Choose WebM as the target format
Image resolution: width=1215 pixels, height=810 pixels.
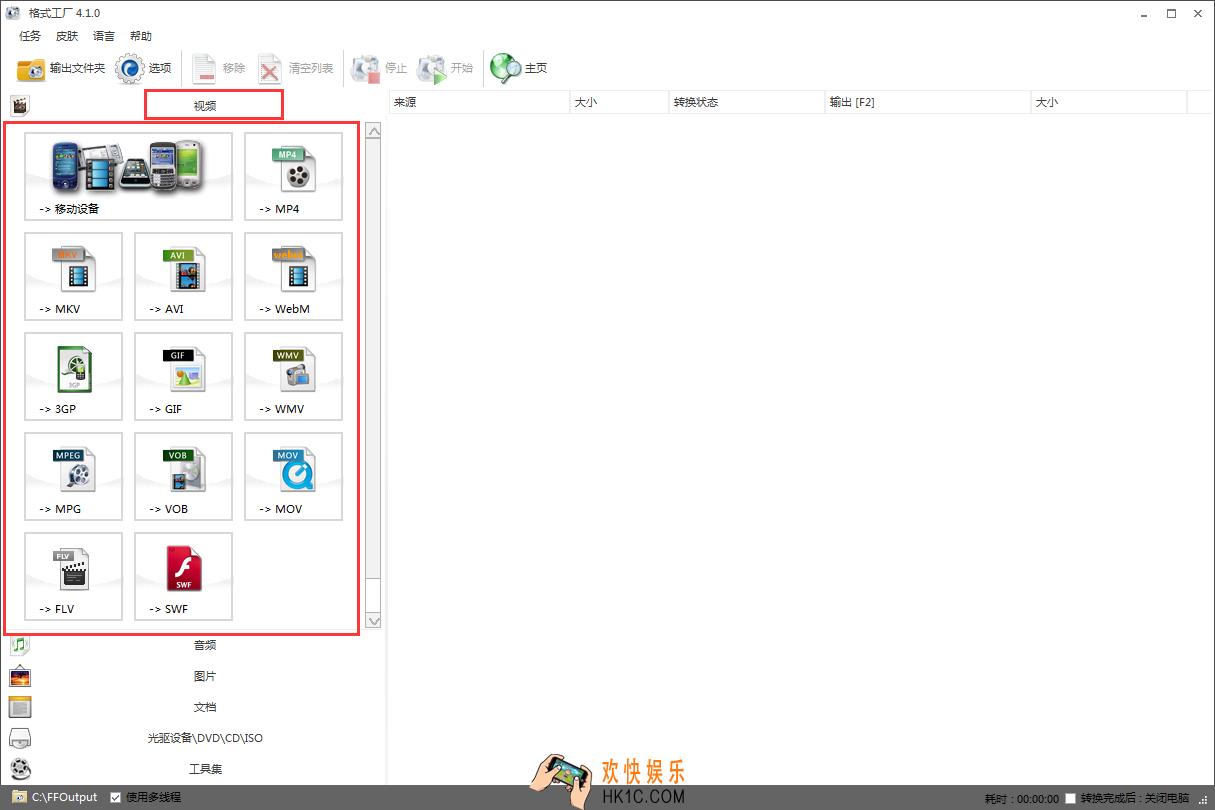coord(293,276)
